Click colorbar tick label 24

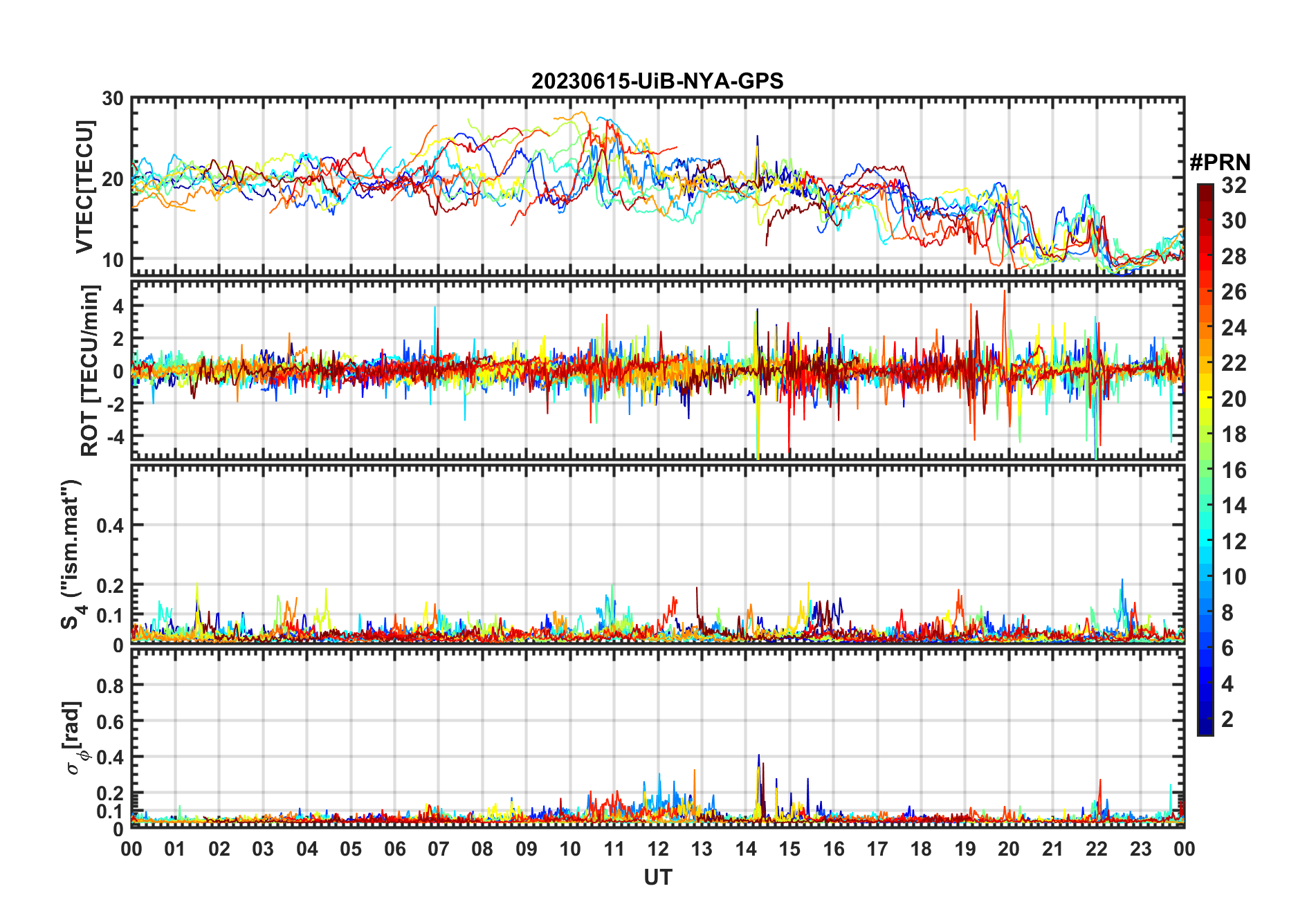point(1234,328)
